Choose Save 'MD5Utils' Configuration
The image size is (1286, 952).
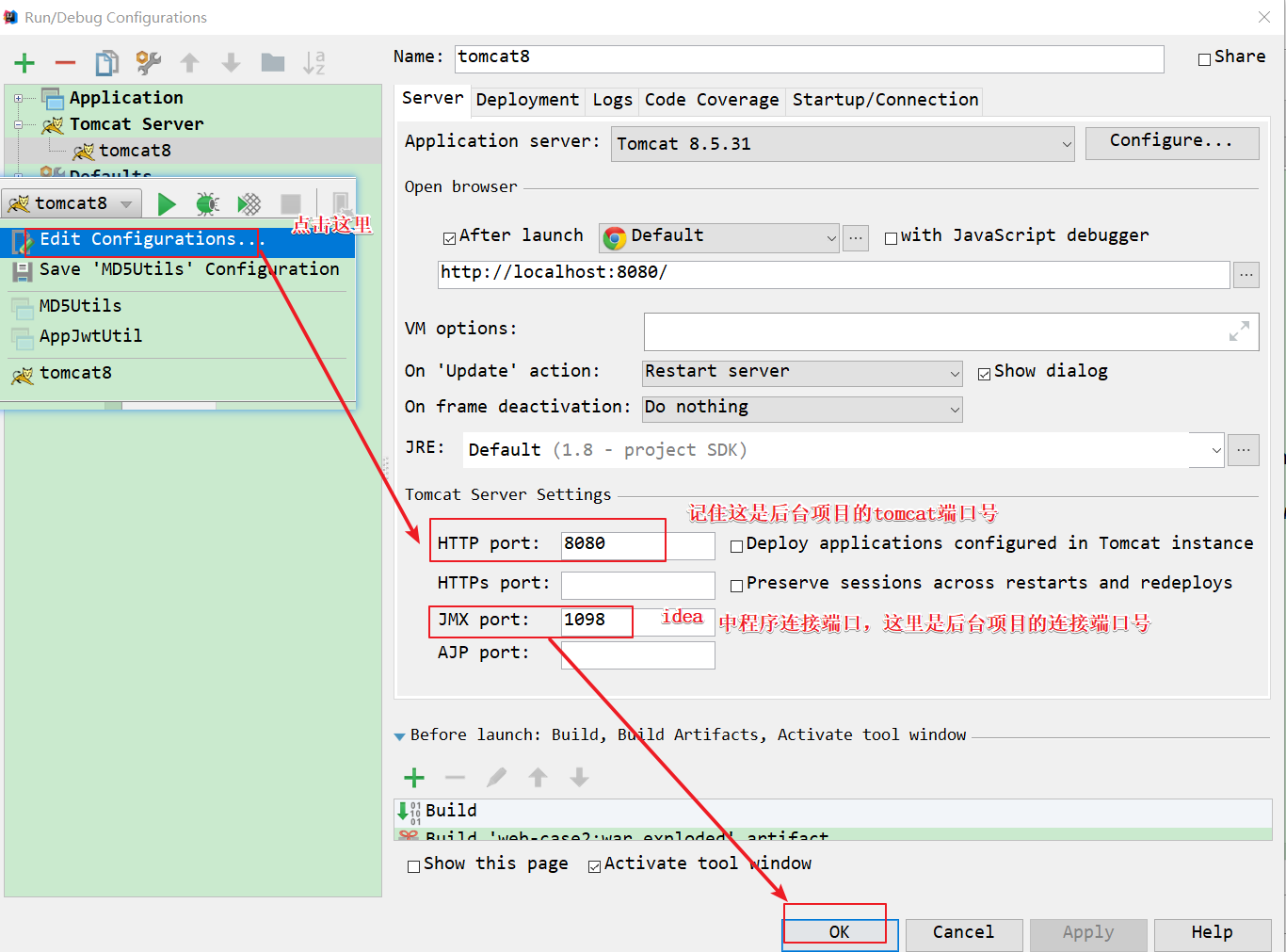[178, 270]
